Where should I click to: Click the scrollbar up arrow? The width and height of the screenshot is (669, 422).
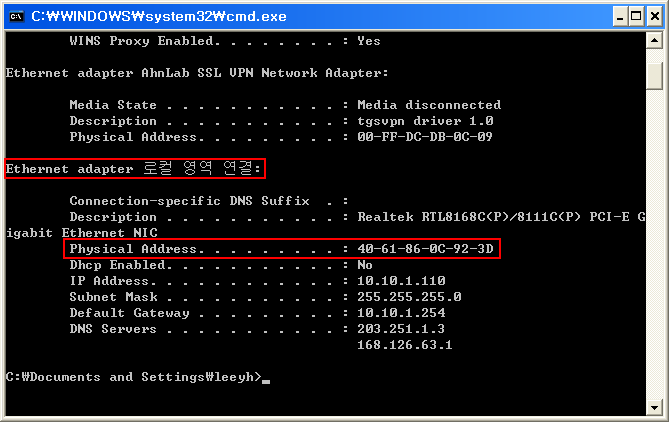pyautogui.click(x=654, y=40)
